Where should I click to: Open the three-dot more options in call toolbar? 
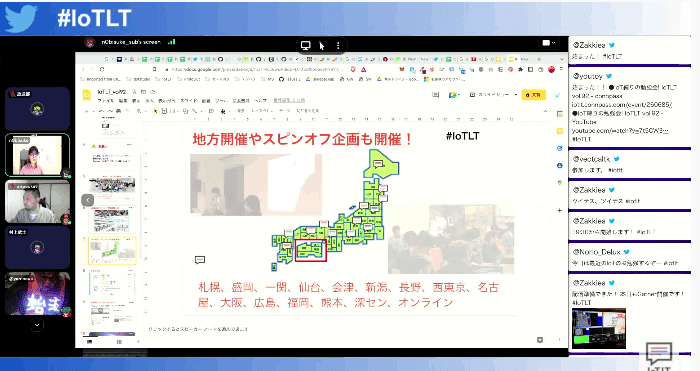pos(338,46)
